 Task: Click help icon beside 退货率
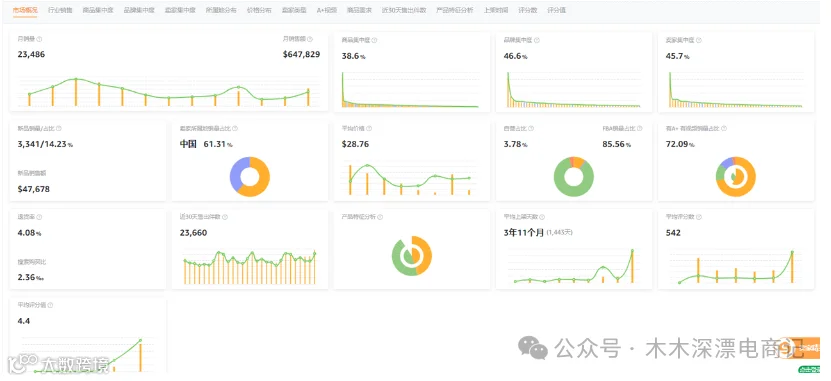click(x=40, y=217)
